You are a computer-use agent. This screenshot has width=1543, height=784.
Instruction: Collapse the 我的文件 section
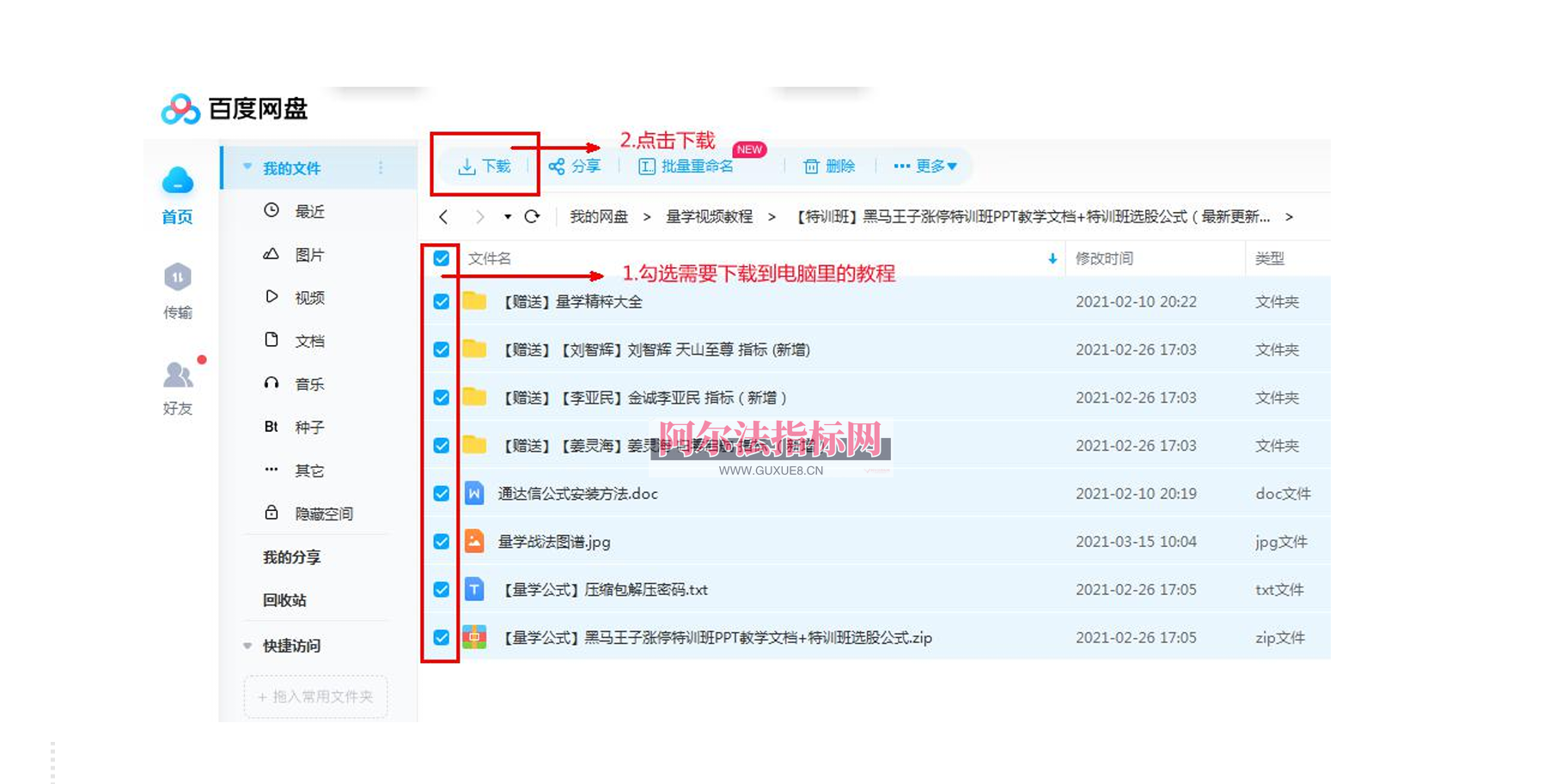pos(247,167)
